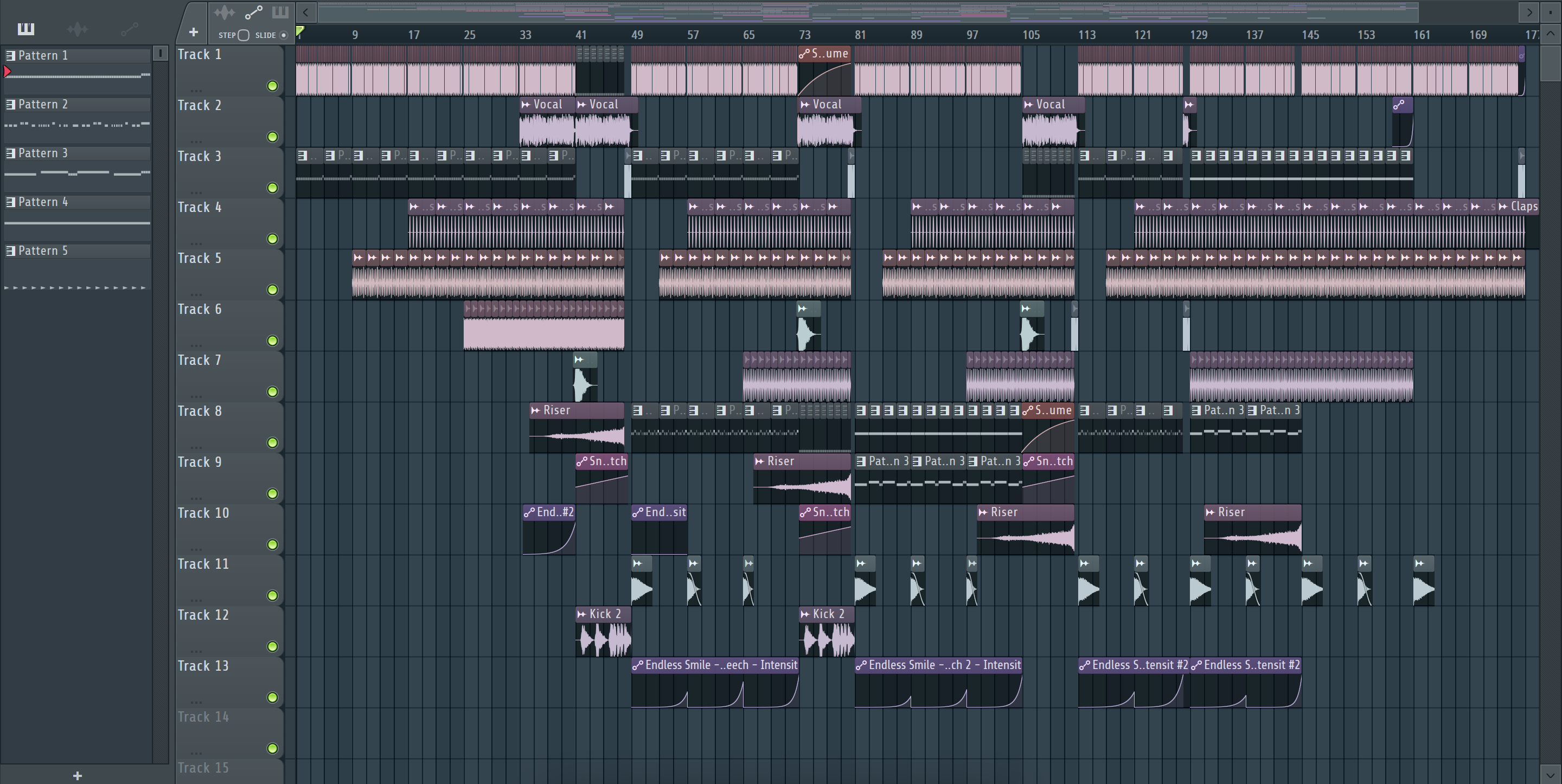Click first Sn..tch automation icon on Track 9
Viewport: 1562px width, 784px height.
point(582,461)
